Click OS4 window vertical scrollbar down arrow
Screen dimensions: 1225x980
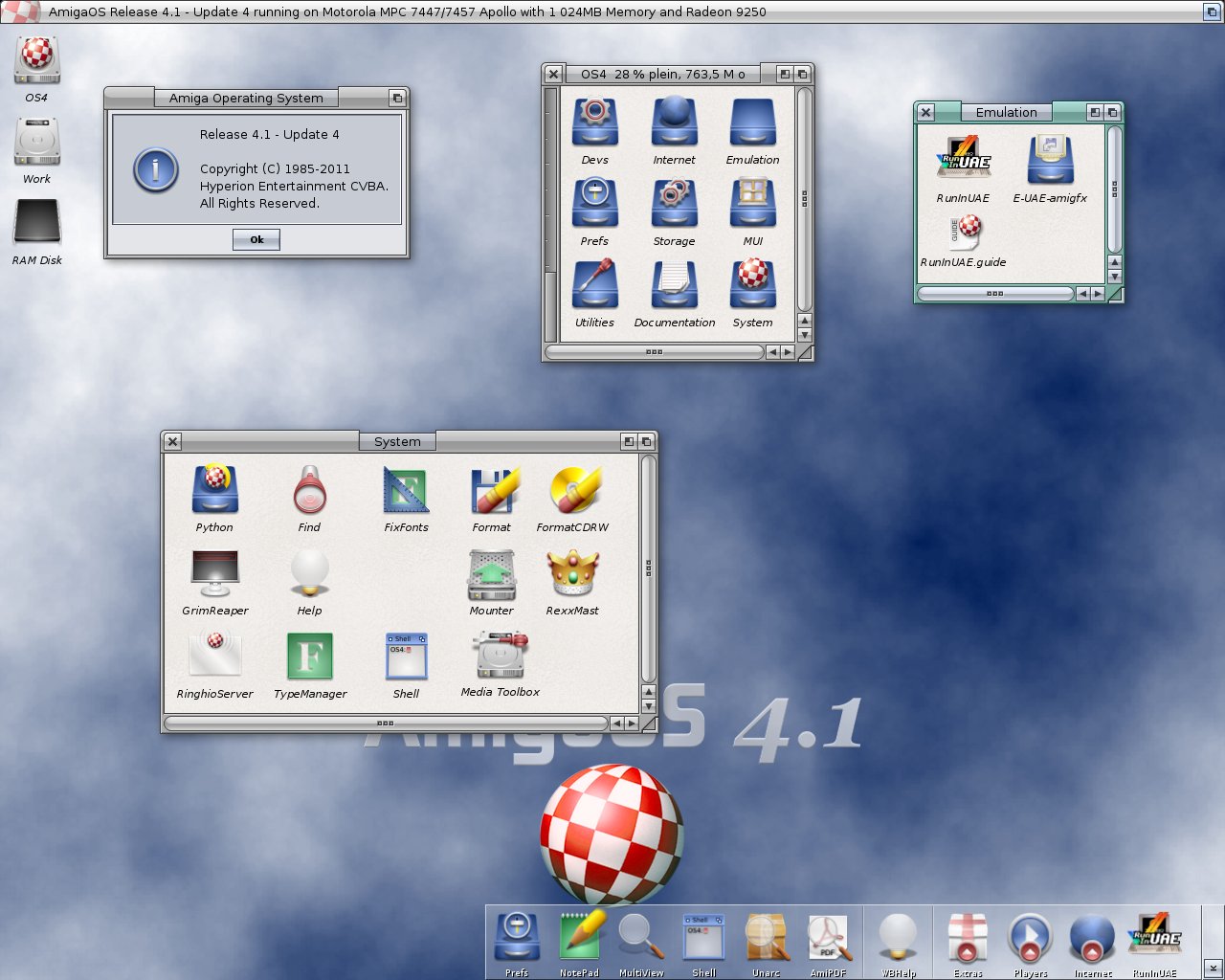[804, 335]
